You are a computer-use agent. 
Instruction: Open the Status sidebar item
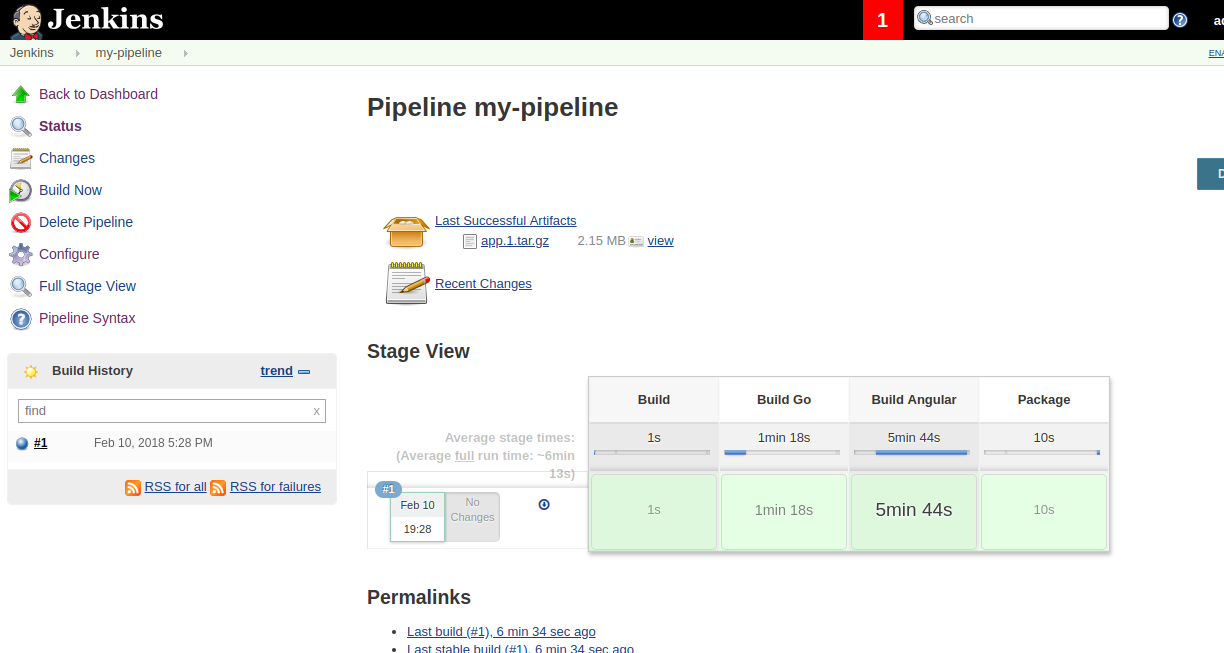(x=60, y=126)
